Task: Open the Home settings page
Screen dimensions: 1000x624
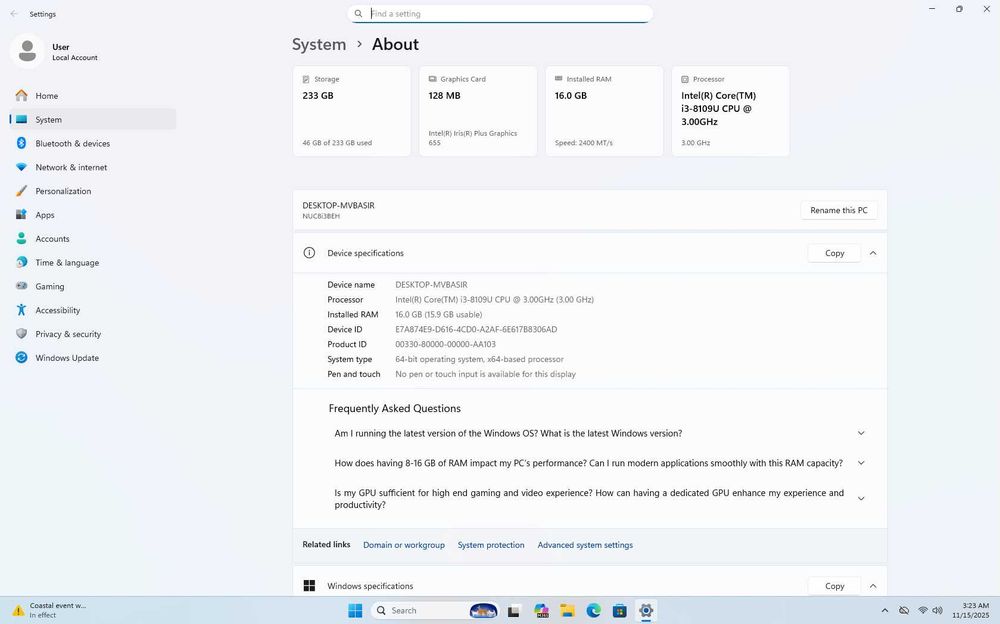Action: click(x=92, y=96)
